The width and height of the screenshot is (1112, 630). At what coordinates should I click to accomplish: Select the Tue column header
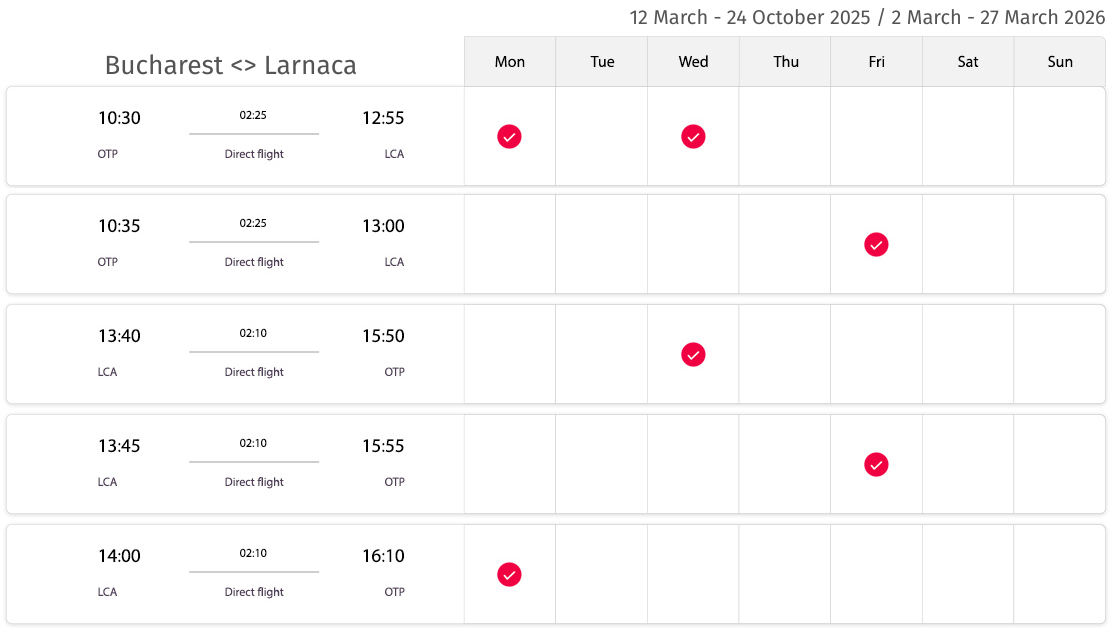tap(601, 62)
